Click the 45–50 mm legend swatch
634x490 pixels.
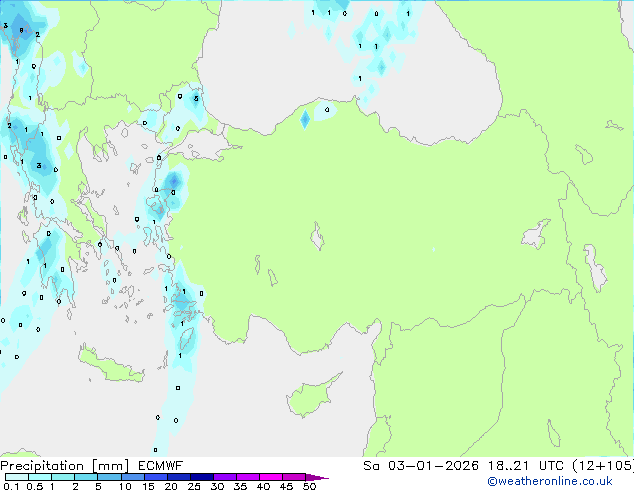coord(294,477)
